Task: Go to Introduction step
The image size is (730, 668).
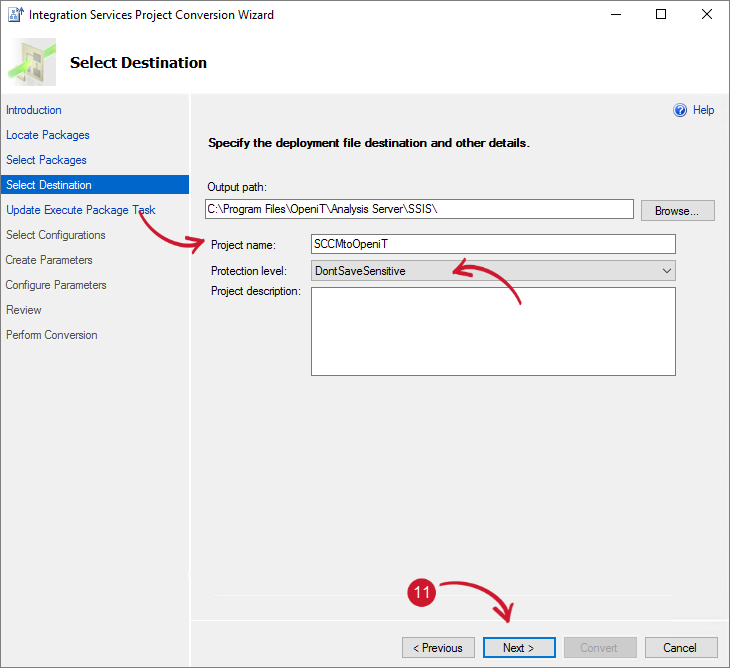Action: (x=34, y=110)
